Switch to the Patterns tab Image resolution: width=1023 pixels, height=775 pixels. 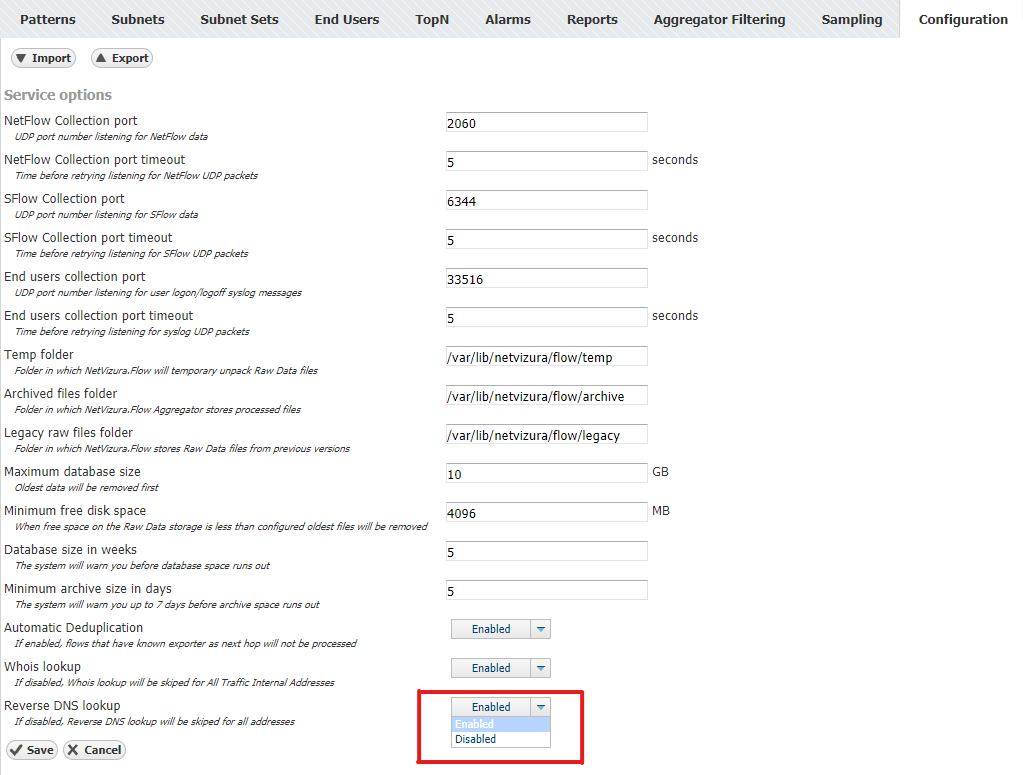tap(48, 19)
